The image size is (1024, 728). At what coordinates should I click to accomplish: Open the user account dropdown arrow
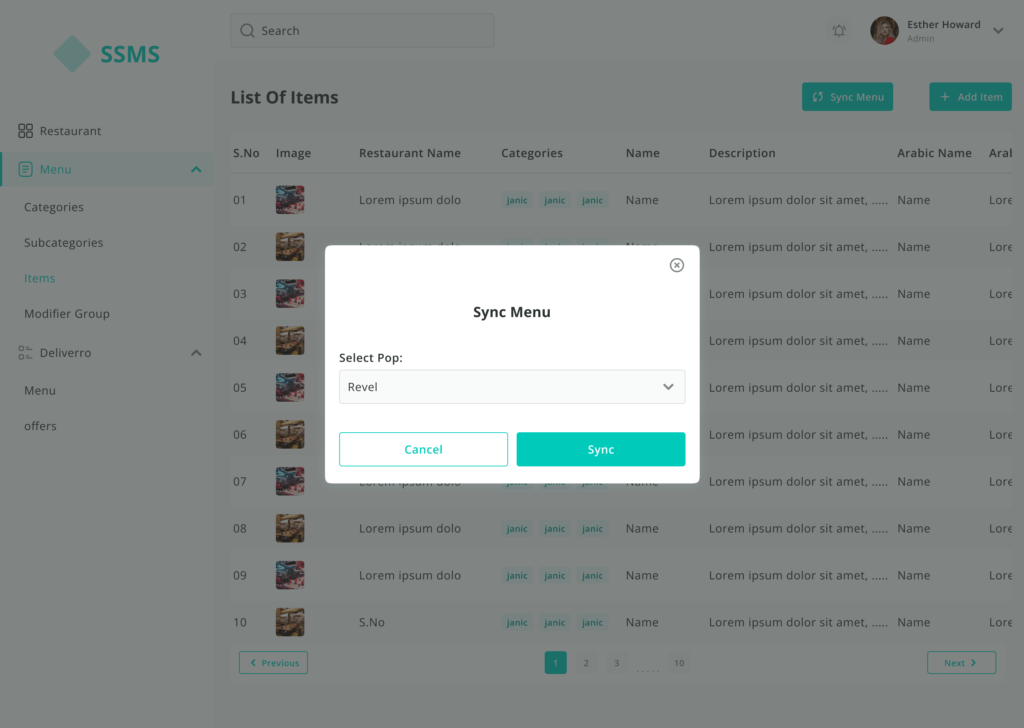click(x=998, y=31)
